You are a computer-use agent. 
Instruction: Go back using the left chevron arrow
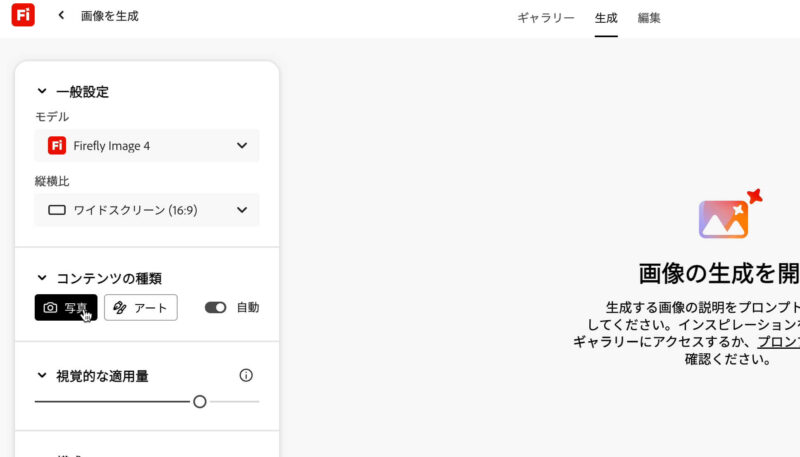click(61, 15)
